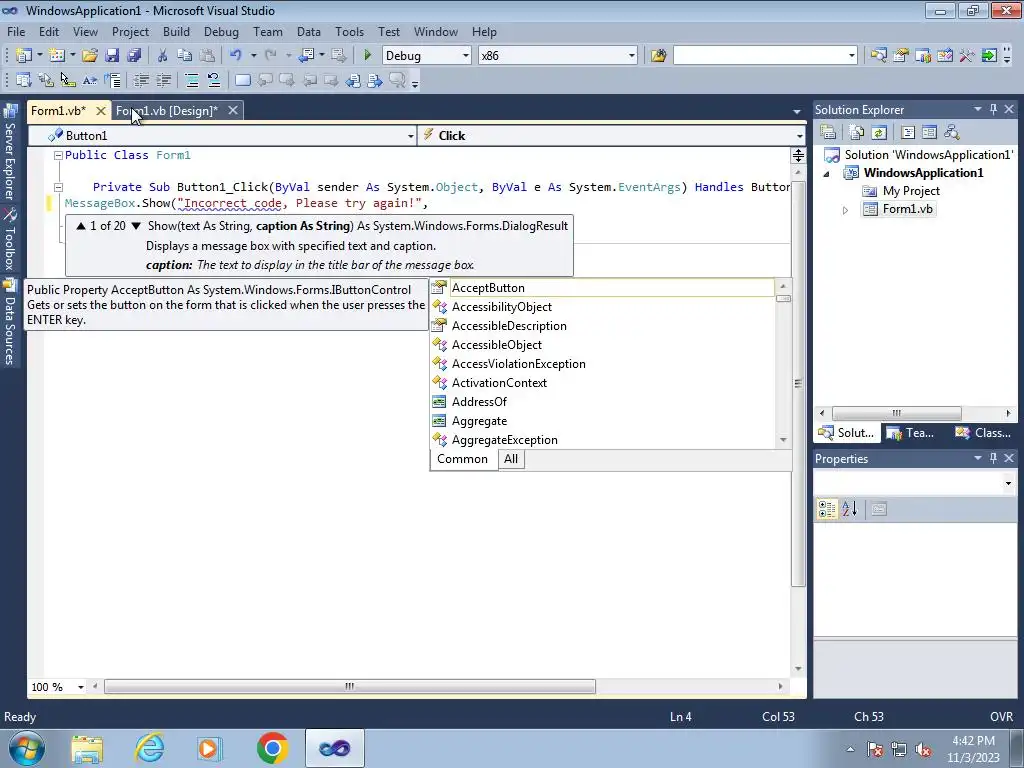Open the Properties Window toolbar icon
1024x768 pixels.
click(x=901, y=56)
